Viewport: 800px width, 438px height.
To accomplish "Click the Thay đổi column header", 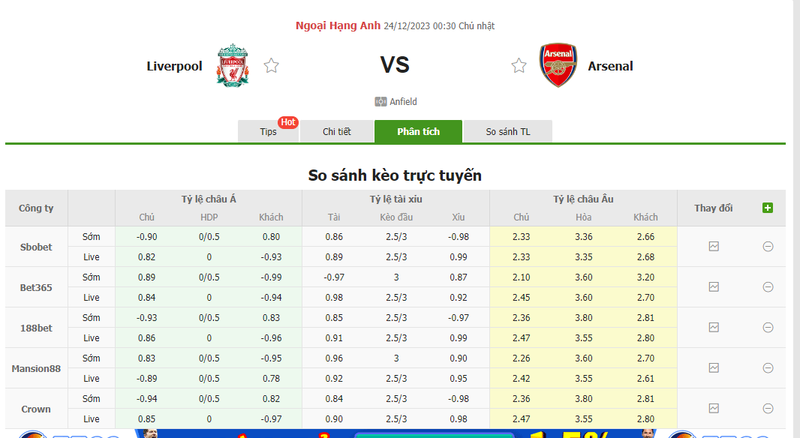I will pos(713,208).
